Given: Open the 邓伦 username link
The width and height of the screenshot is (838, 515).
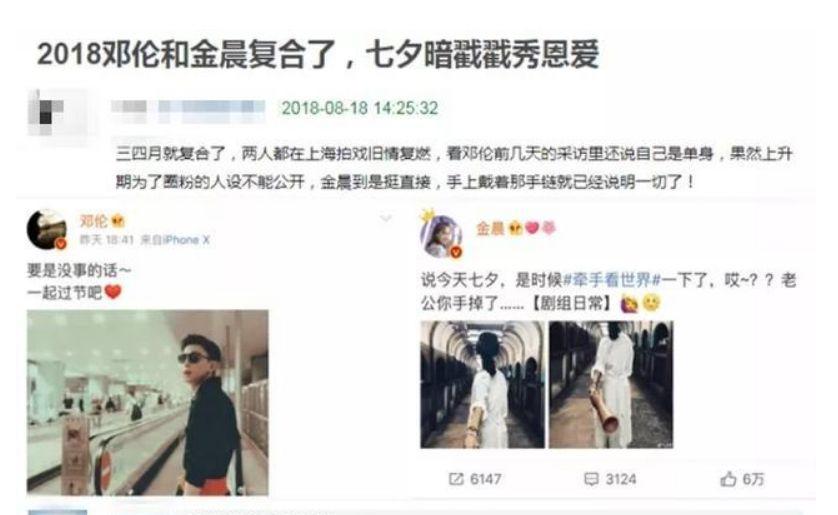Looking at the screenshot, I should [x=94, y=221].
